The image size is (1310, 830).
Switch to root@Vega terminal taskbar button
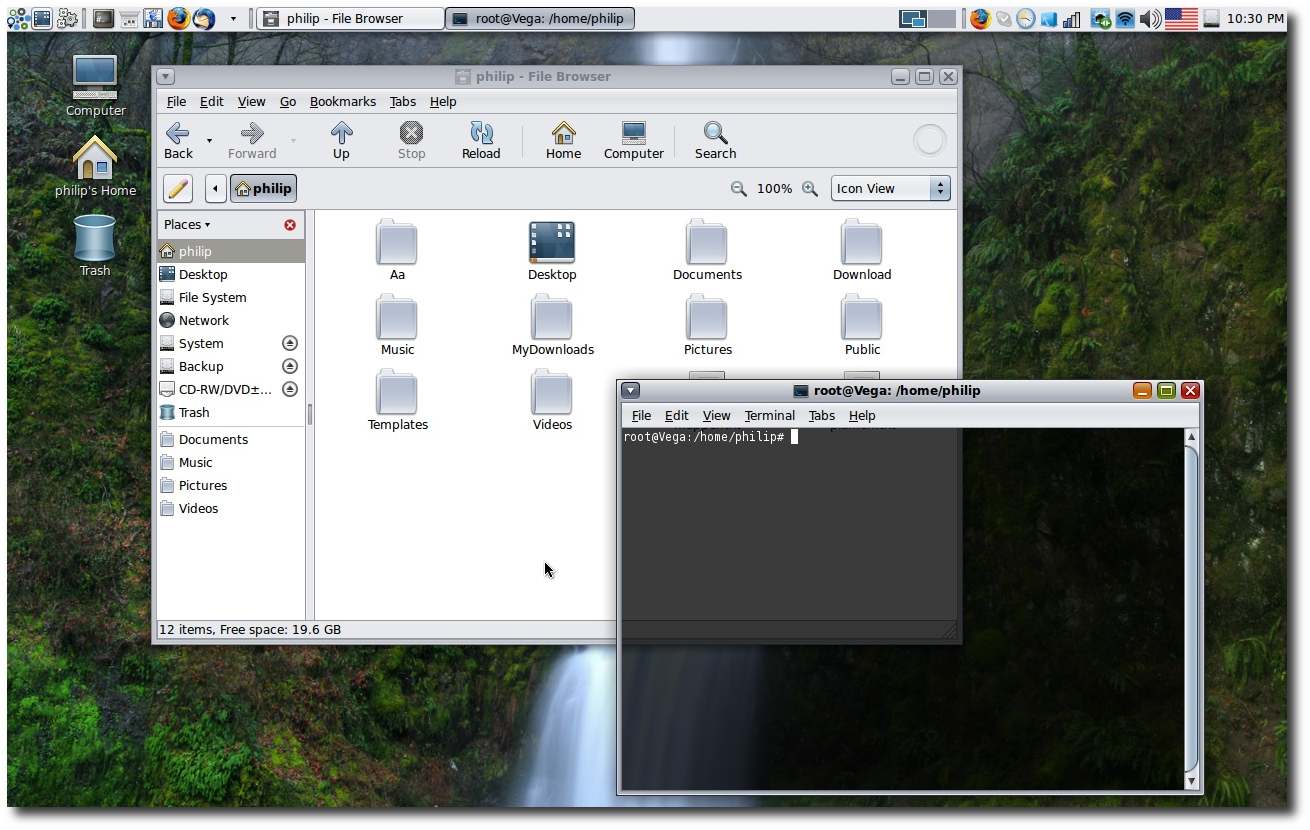pos(540,18)
